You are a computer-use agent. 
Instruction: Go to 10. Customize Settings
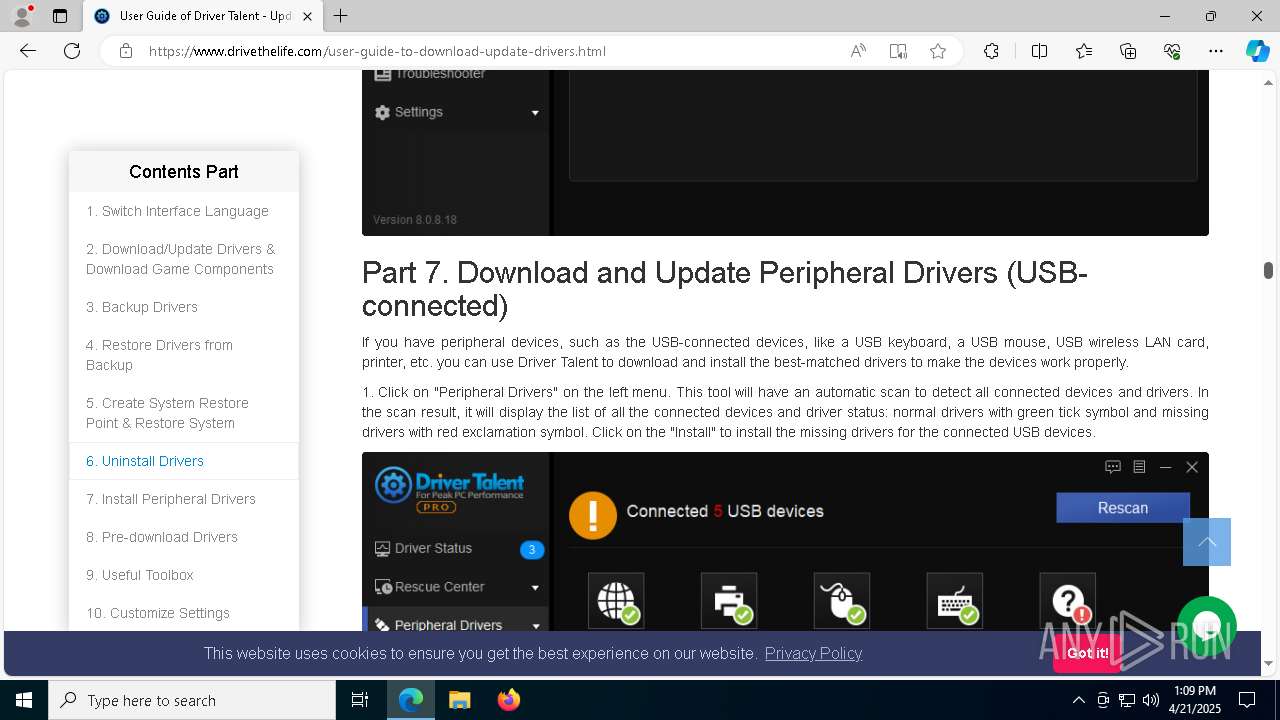[158, 613]
